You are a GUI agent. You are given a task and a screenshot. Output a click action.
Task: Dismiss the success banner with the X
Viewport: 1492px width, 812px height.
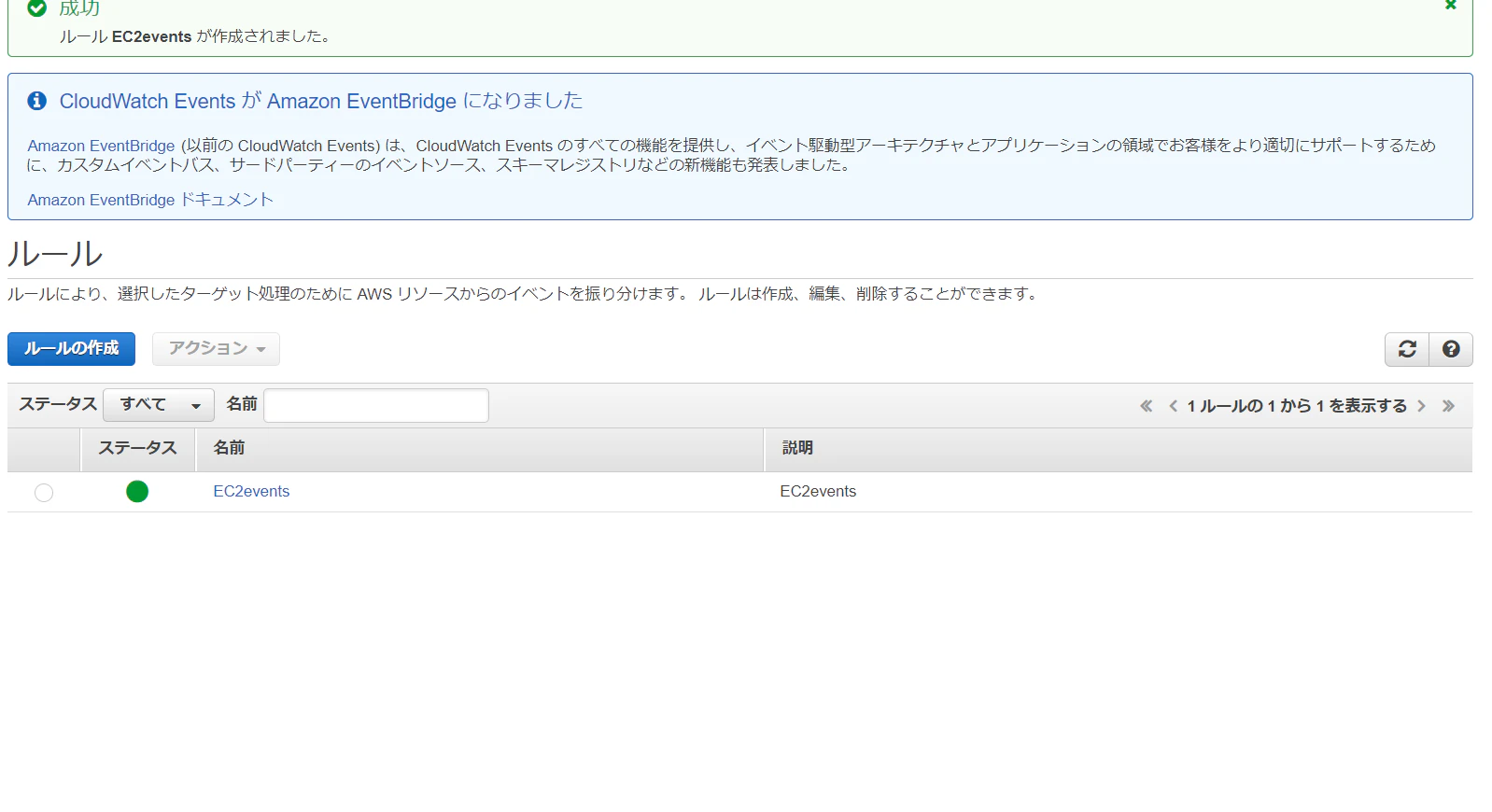click(x=1451, y=5)
